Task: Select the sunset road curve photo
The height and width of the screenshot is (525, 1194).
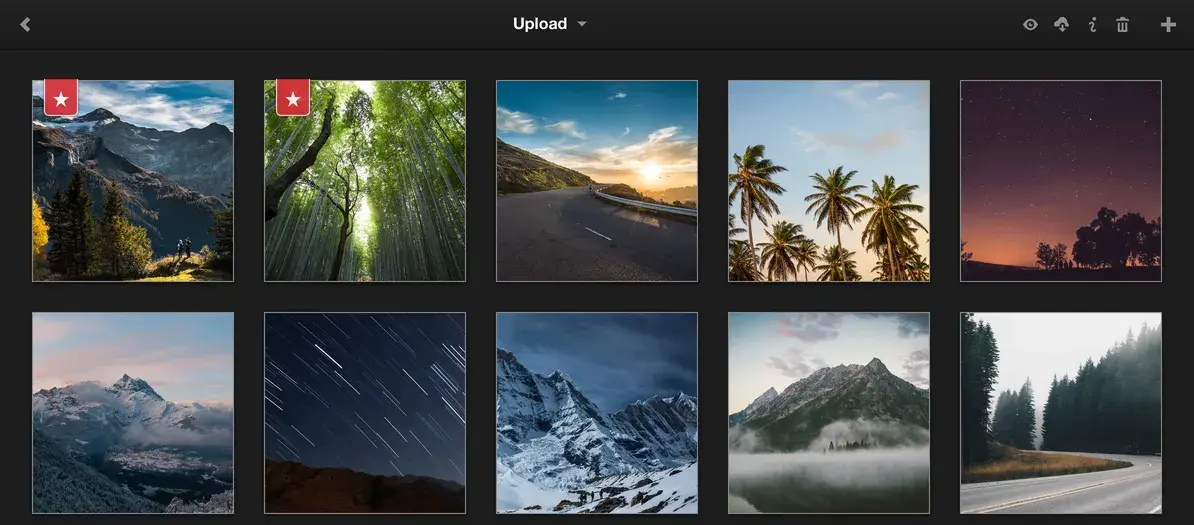Action: click(x=597, y=181)
